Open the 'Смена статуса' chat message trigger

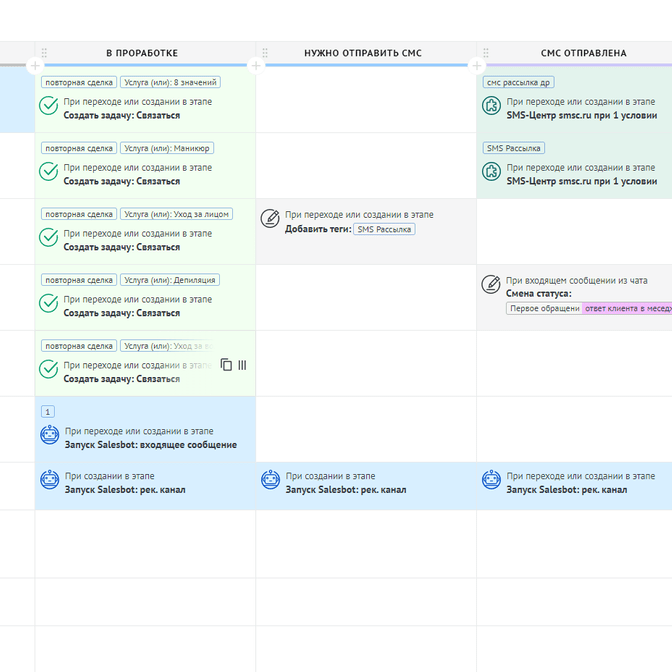[574, 297]
